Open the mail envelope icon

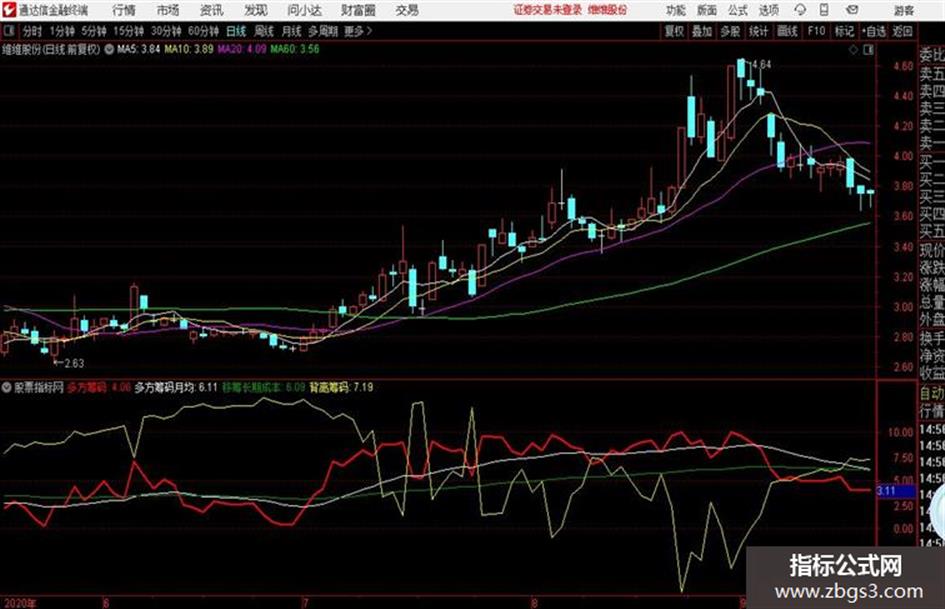coord(852,10)
